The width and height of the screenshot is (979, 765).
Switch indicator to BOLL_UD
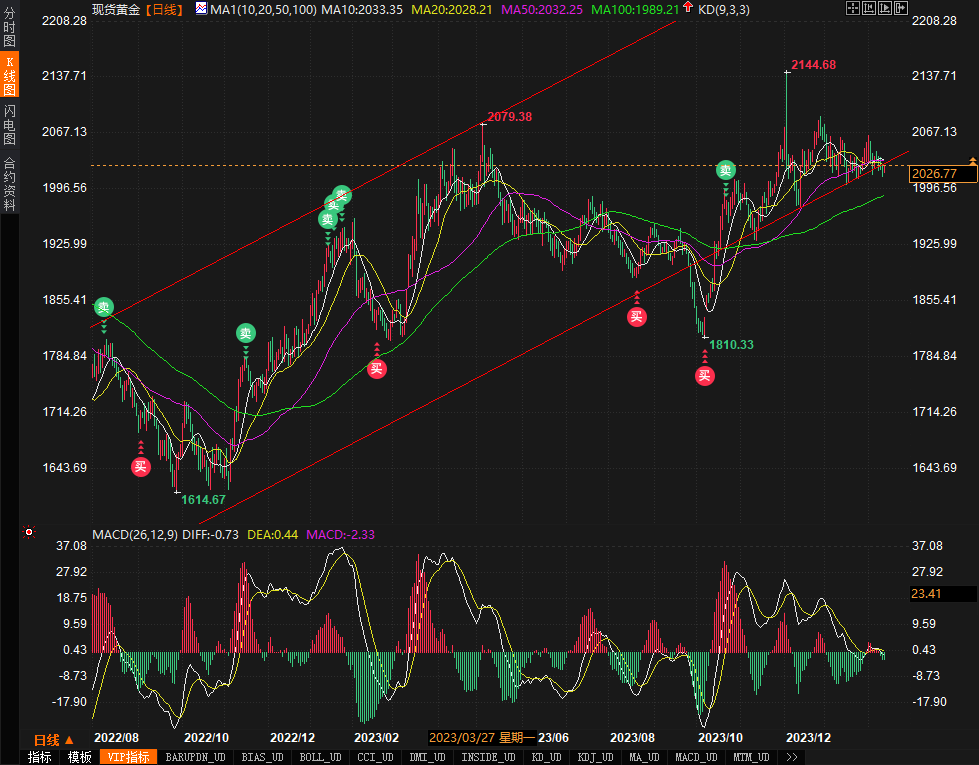click(x=320, y=757)
